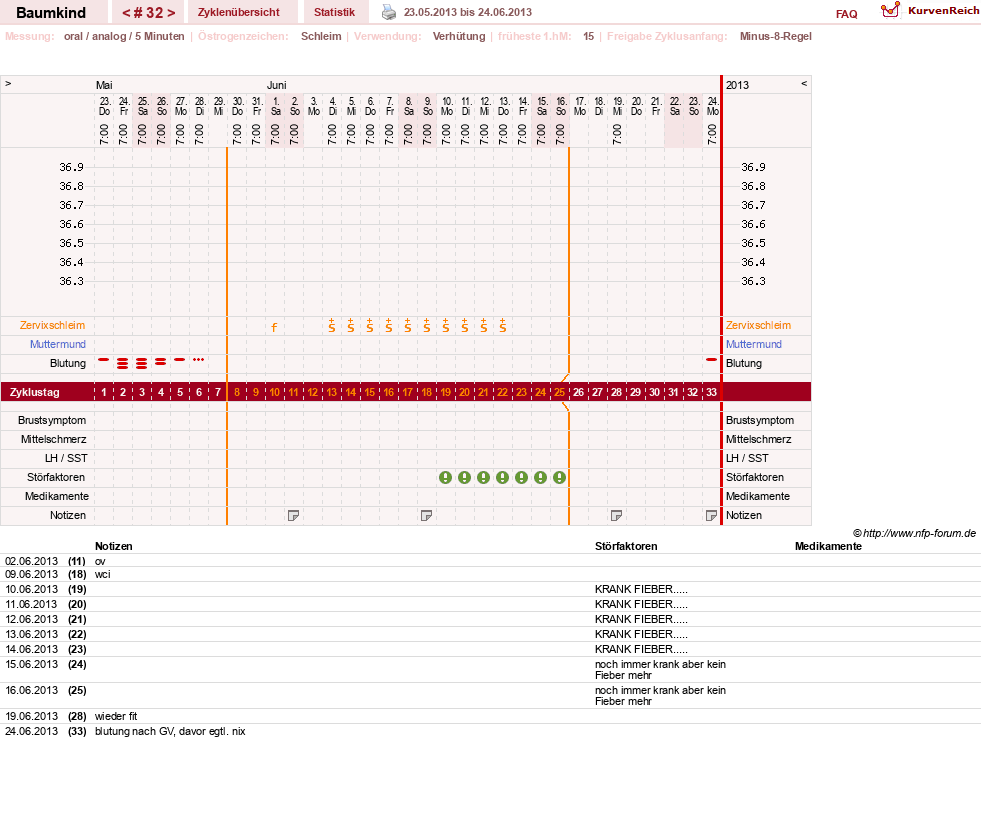Click the bleeding mark on cycle day 33

(711, 360)
